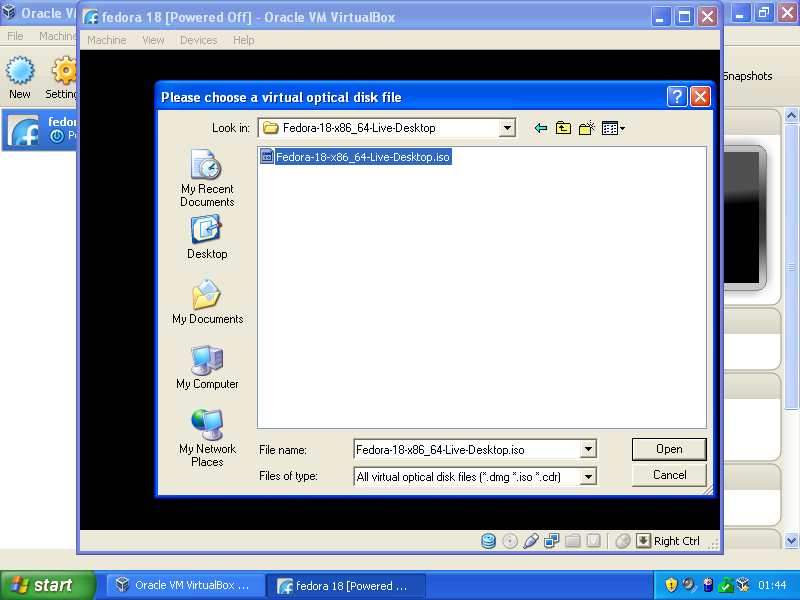Expand the Look in folder dropdown
This screenshot has height=600, width=800.
coord(507,128)
